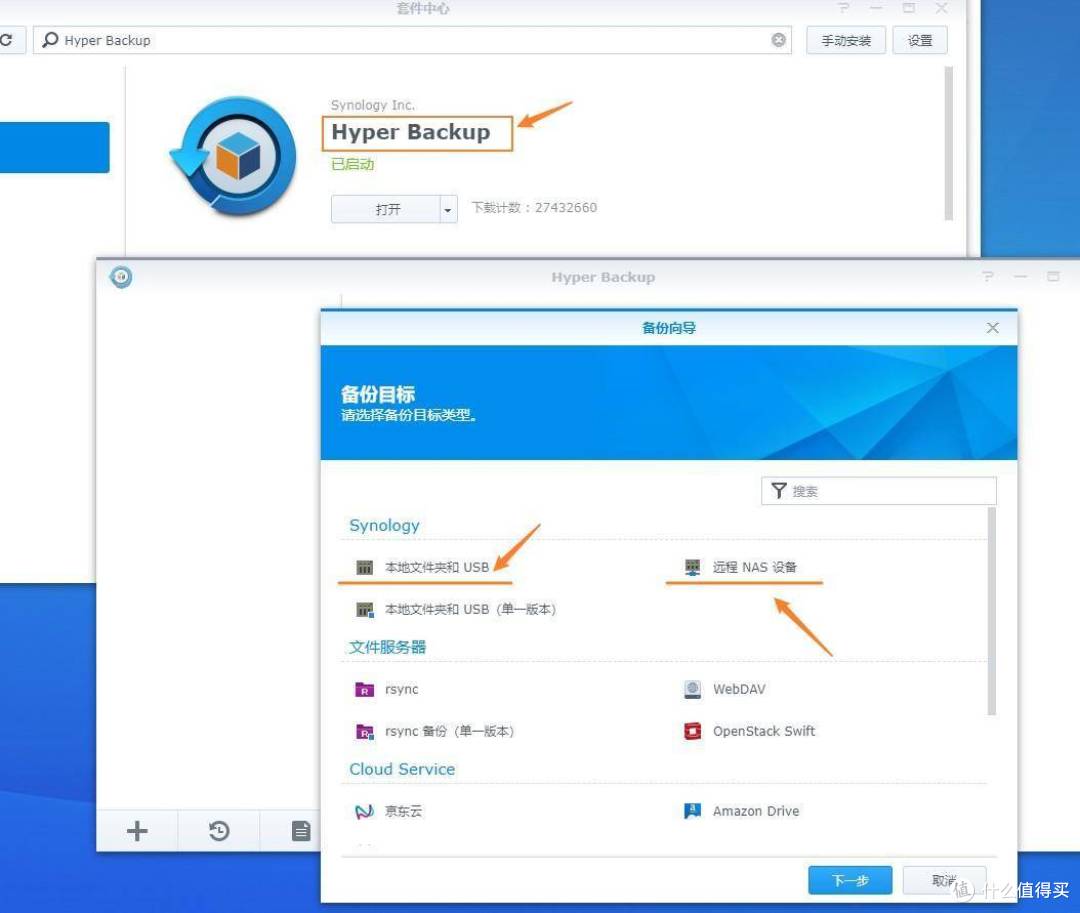Click the Package Center vertical scrollbar
Screen dimensions: 1080x913
[948, 143]
